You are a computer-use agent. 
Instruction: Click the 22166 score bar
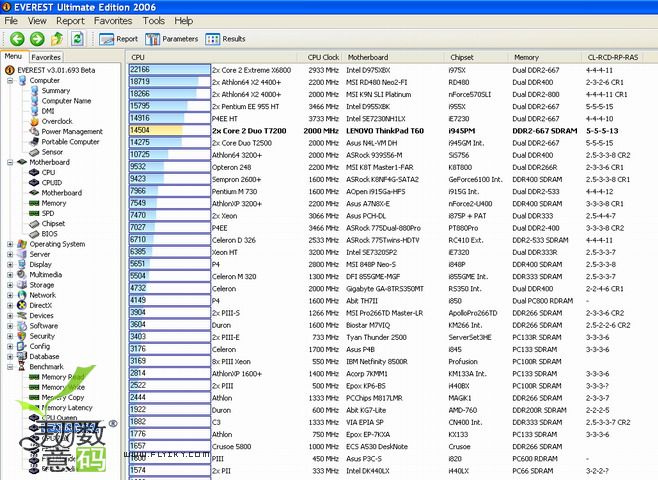[170, 70]
